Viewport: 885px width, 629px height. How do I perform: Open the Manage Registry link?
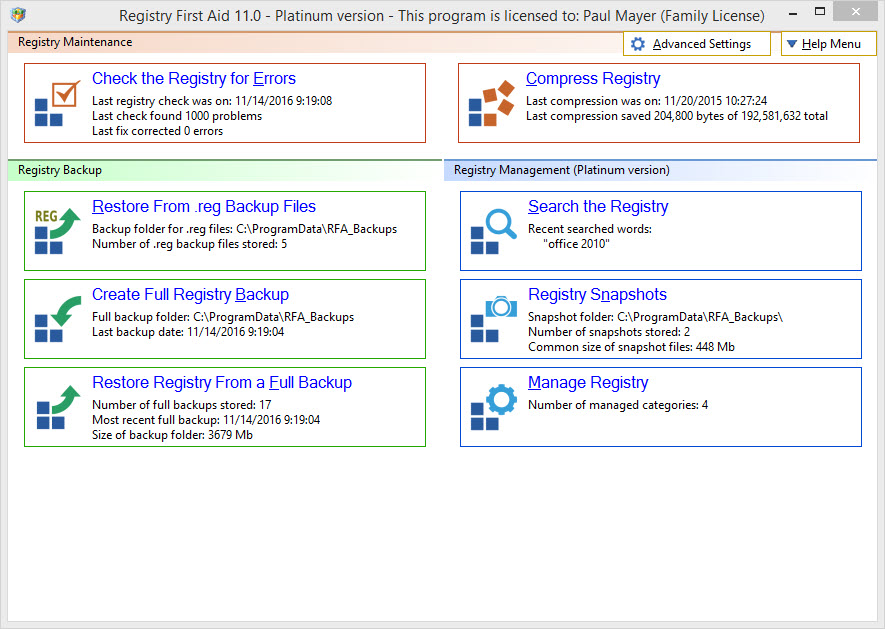[x=588, y=383]
